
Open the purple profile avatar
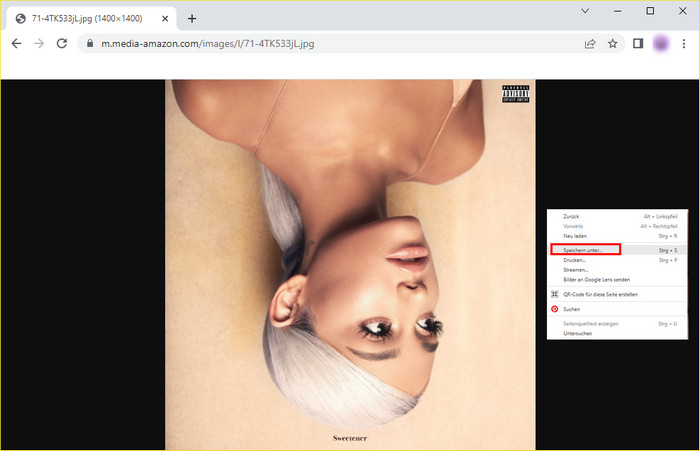click(x=661, y=43)
